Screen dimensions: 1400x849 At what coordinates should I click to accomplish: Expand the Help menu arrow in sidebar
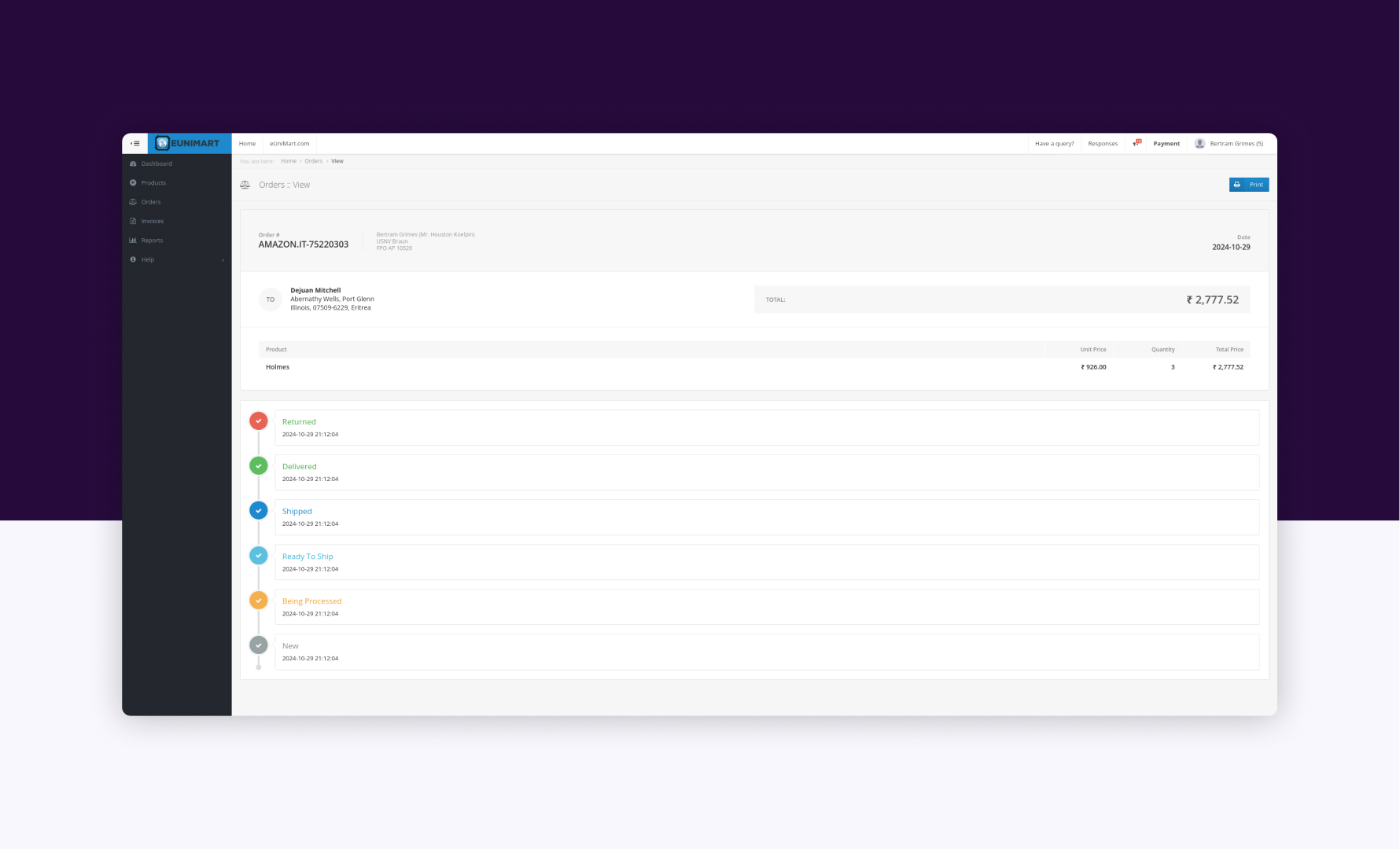(x=223, y=260)
